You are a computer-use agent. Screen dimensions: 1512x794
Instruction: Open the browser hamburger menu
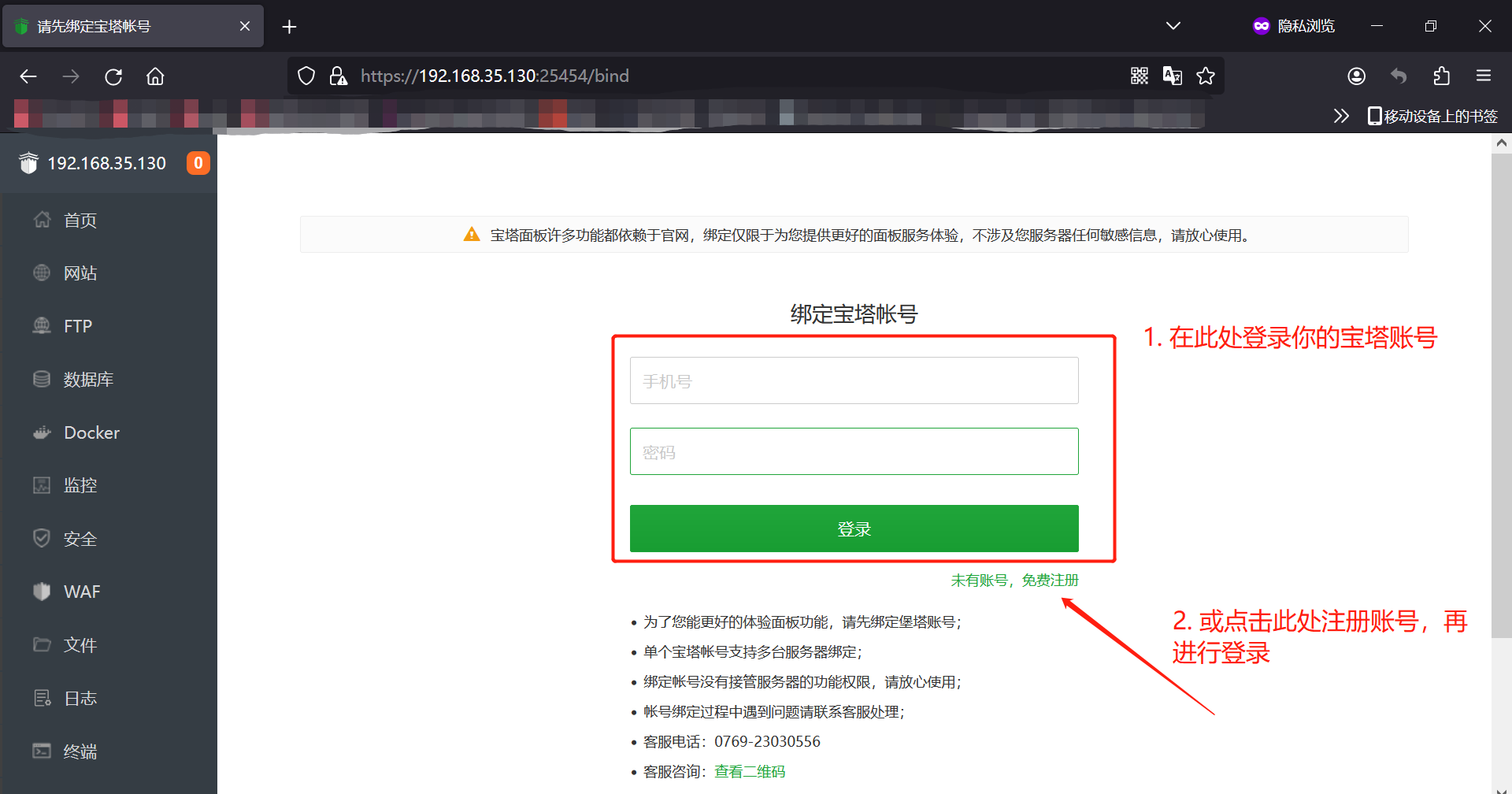point(1484,76)
